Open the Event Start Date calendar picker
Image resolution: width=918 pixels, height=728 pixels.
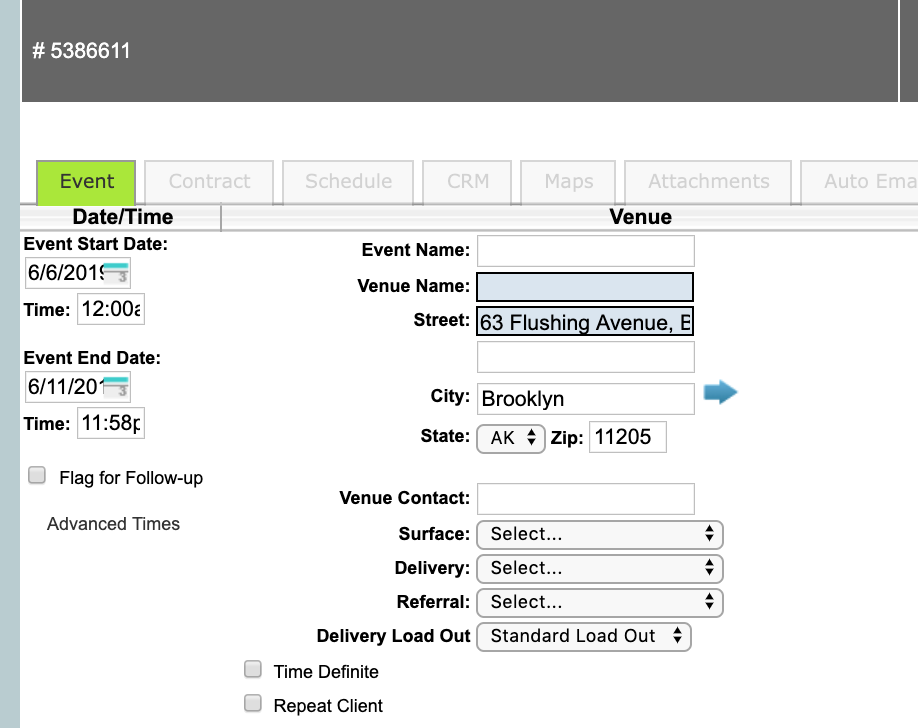tap(117, 272)
